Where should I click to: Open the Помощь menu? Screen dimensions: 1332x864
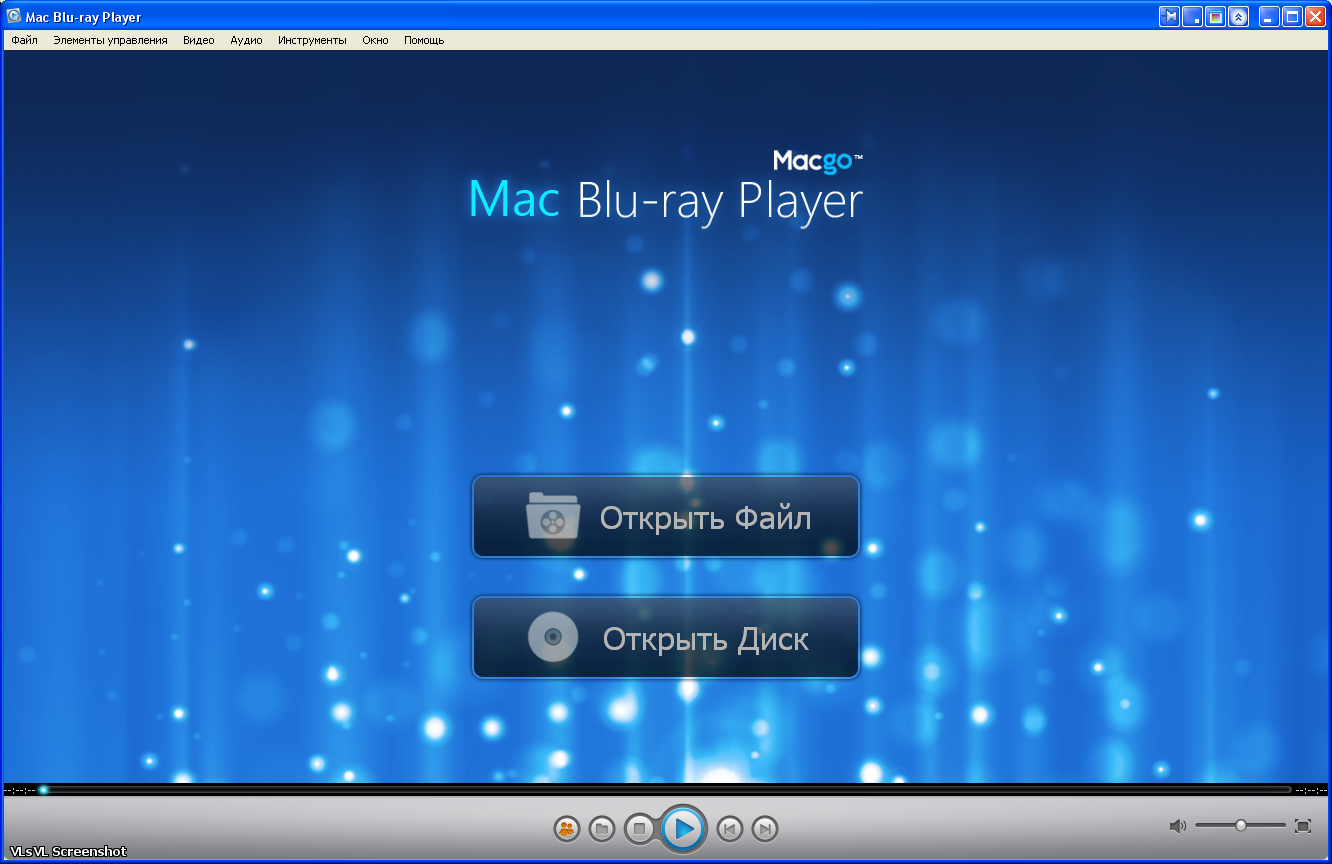(424, 40)
